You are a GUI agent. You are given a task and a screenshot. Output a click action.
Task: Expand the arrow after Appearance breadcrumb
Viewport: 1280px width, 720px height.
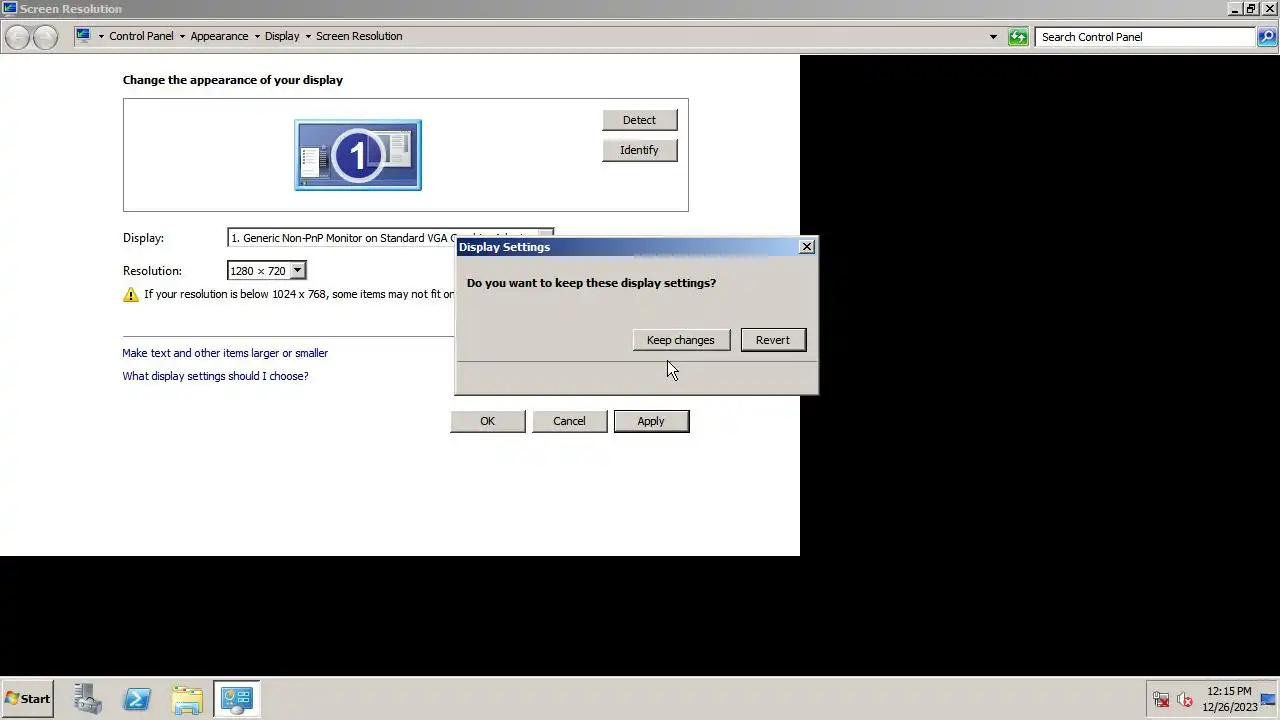tap(257, 37)
